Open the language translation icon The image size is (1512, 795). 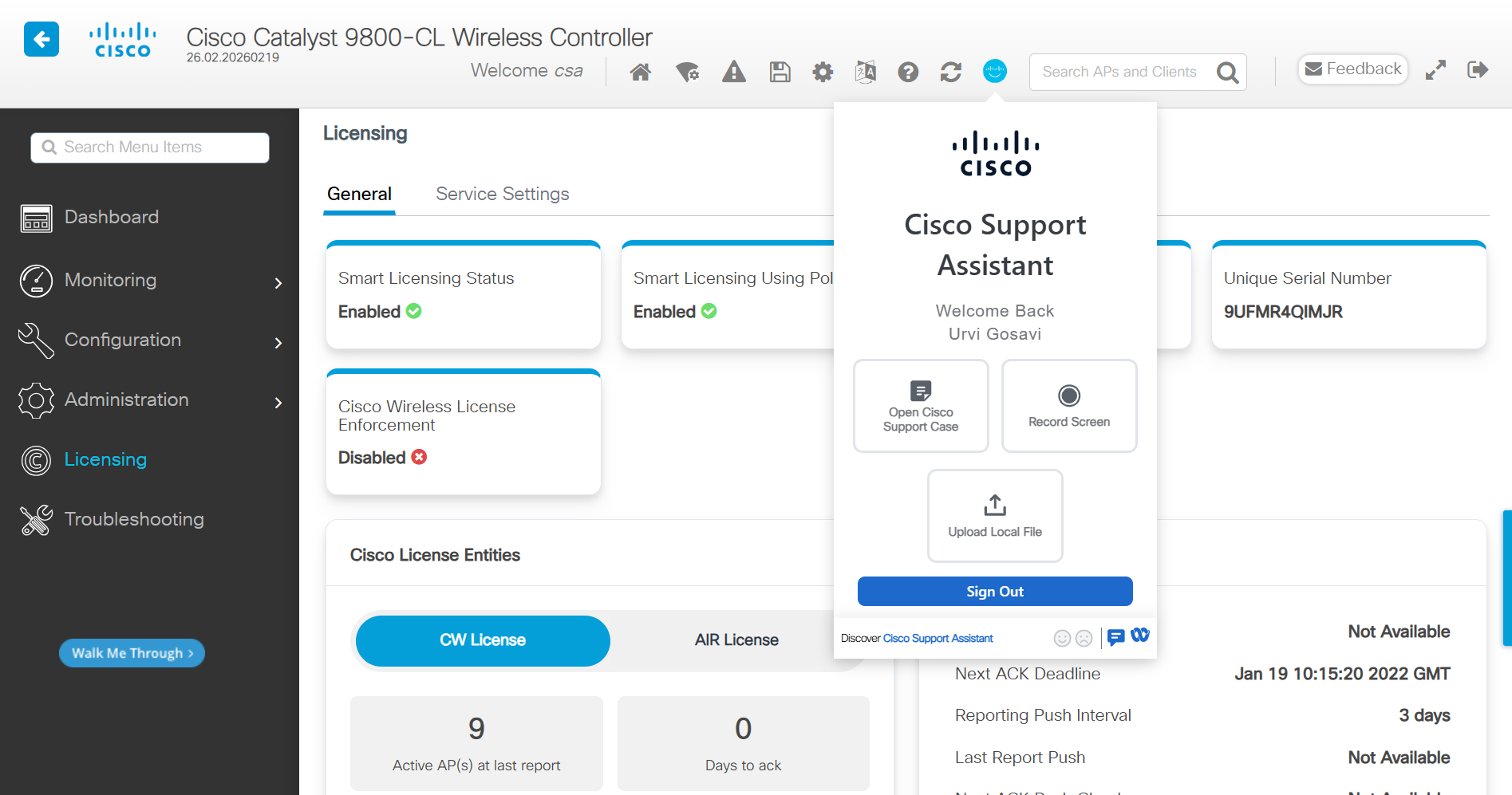point(865,71)
